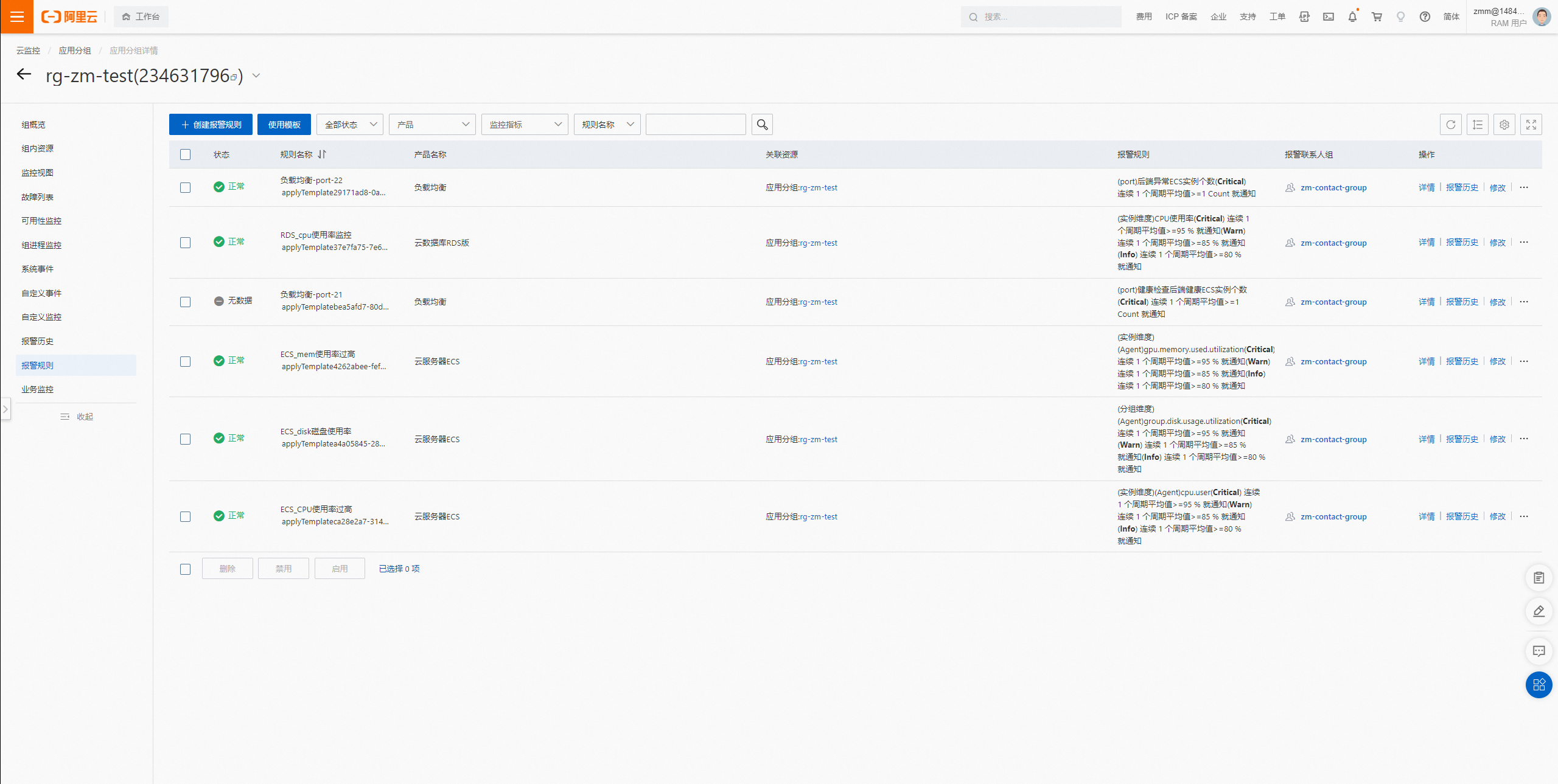Open the 产品 product dropdown
Viewport: 1558px width, 784px height.
(432, 125)
